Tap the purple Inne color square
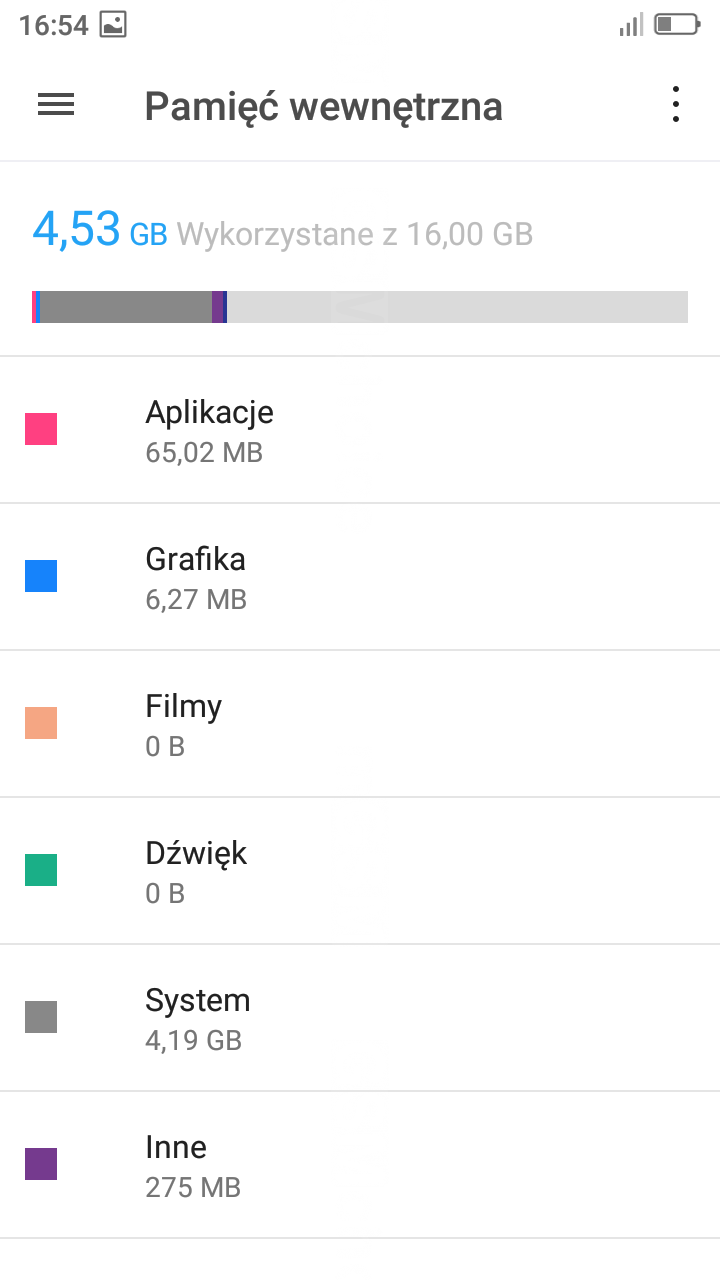 [41, 1164]
